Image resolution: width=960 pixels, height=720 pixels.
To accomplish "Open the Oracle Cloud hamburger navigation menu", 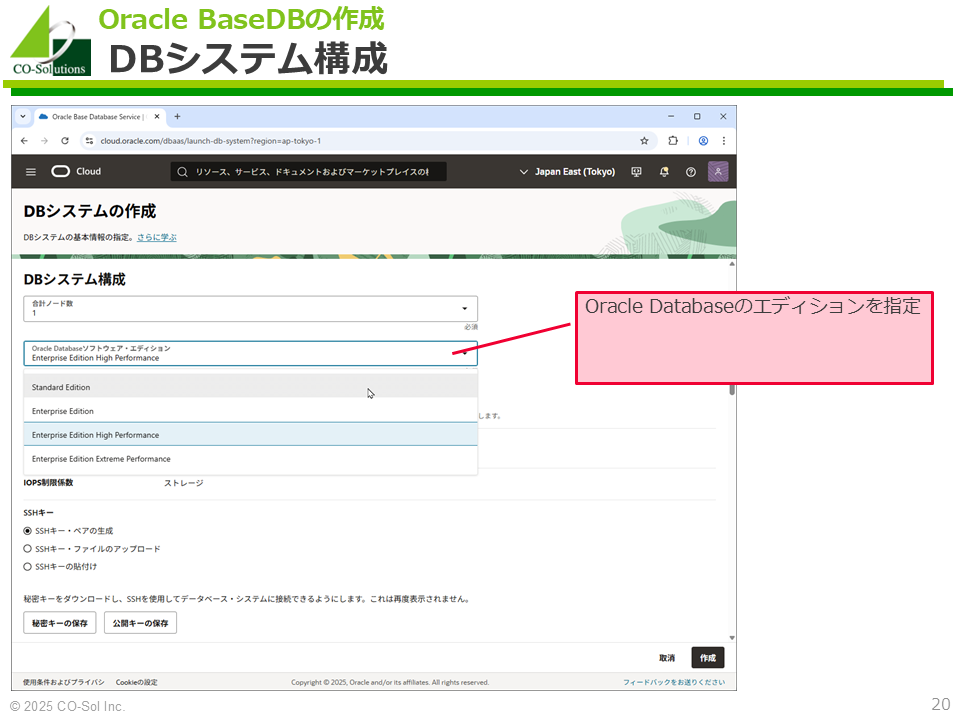I will coord(31,172).
